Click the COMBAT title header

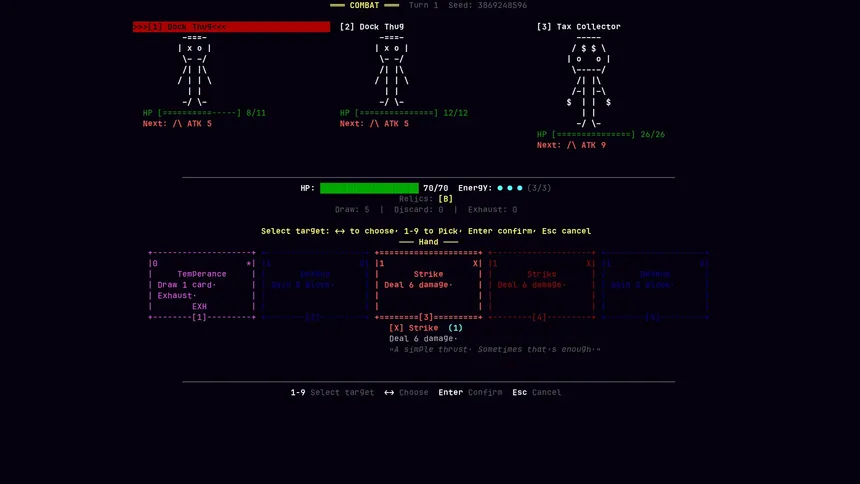[x=364, y=6]
